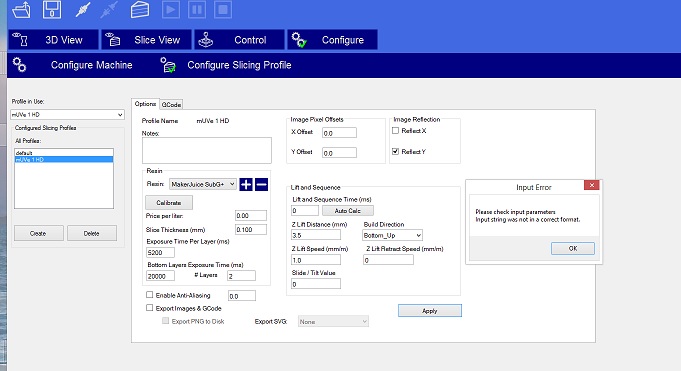The width and height of the screenshot is (681, 371).
Task: Click the Lift and Sequence Time field
Action: click(x=305, y=211)
